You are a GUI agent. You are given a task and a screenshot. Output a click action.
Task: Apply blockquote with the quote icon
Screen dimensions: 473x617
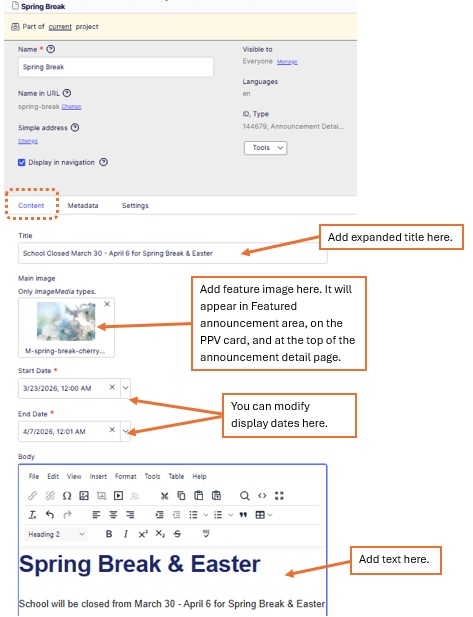[x=243, y=515]
